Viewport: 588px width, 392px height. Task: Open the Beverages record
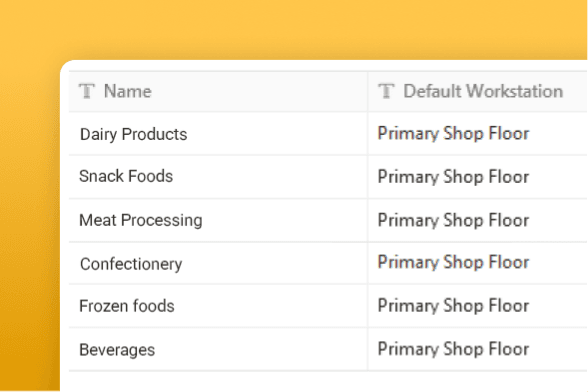click(x=117, y=350)
